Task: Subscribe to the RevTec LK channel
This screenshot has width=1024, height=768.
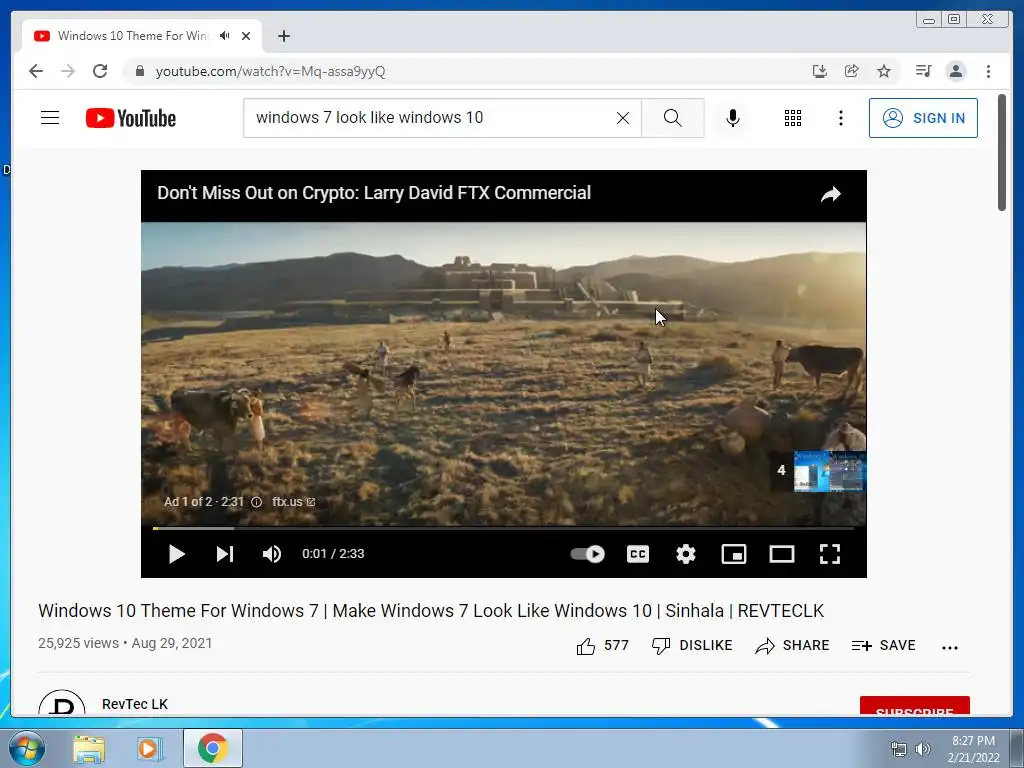Action: point(914,706)
